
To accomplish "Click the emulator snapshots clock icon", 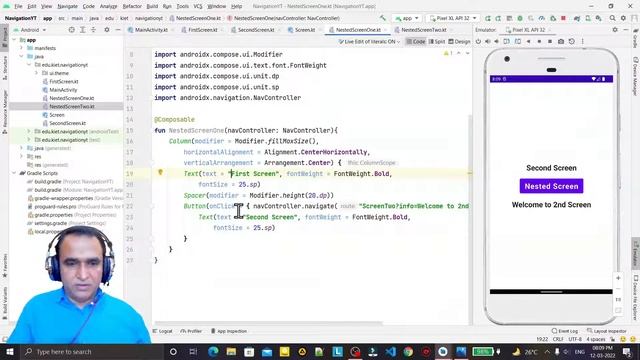I will (x=572, y=41).
